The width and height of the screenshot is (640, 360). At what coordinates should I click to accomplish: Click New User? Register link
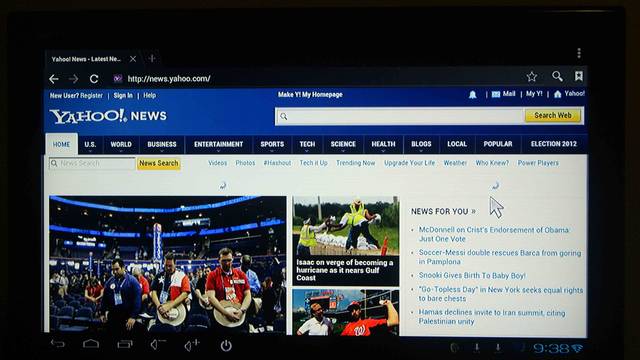click(x=76, y=96)
